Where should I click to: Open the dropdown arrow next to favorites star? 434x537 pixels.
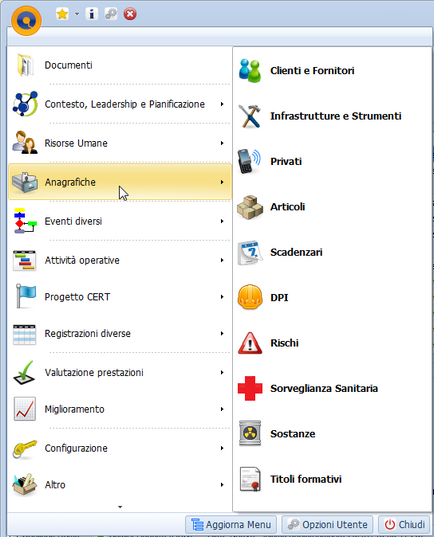pos(77,14)
